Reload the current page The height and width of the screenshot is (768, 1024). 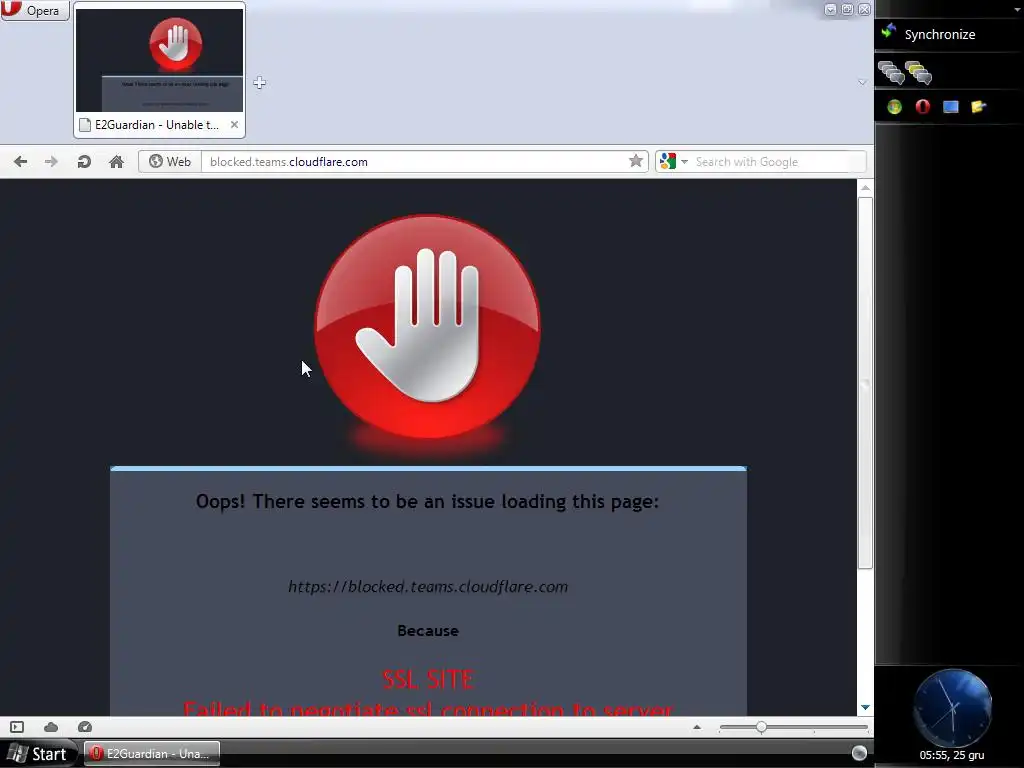[84, 161]
